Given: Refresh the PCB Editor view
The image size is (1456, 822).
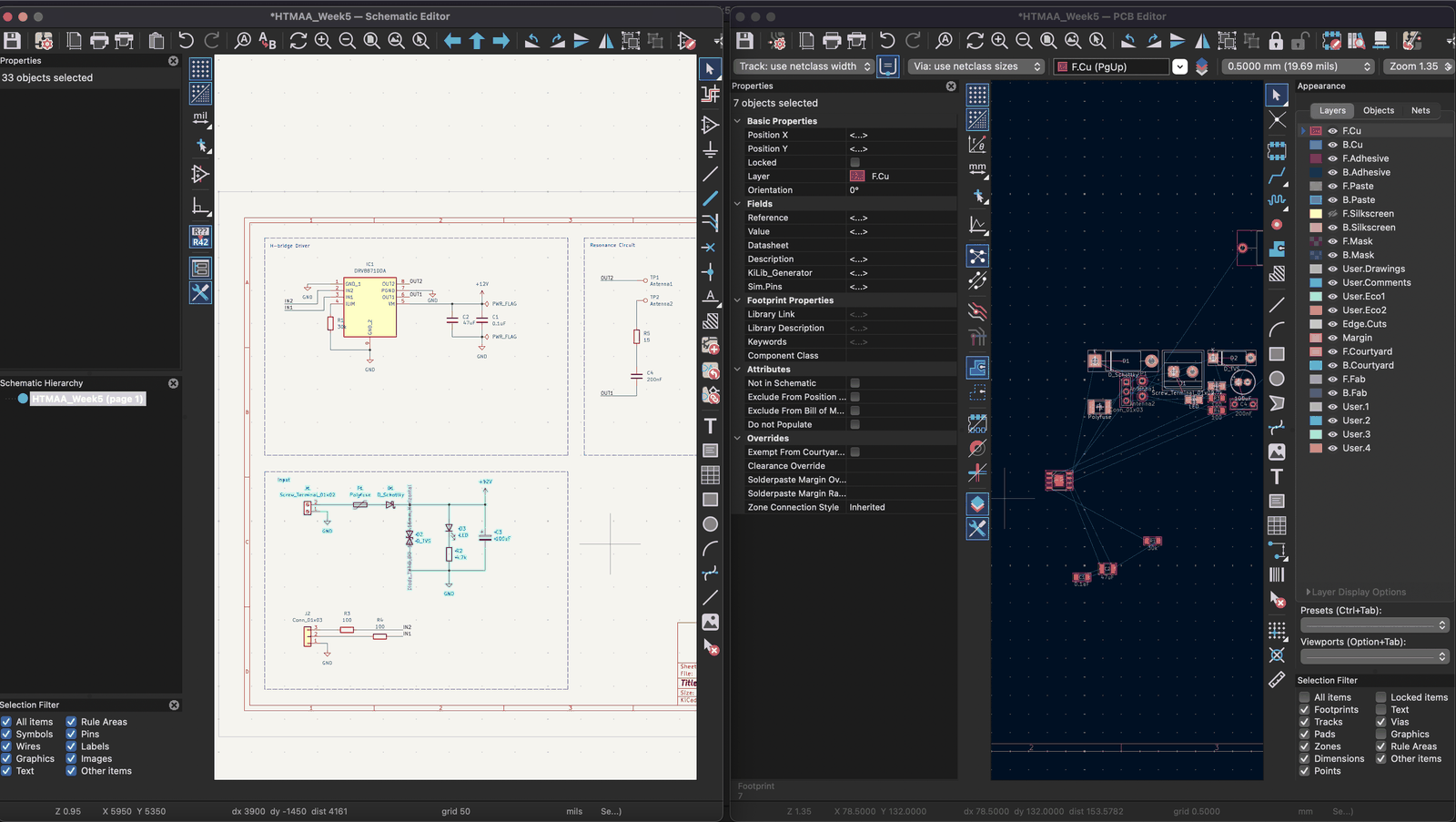Looking at the screenshot, I should point(975,41).
